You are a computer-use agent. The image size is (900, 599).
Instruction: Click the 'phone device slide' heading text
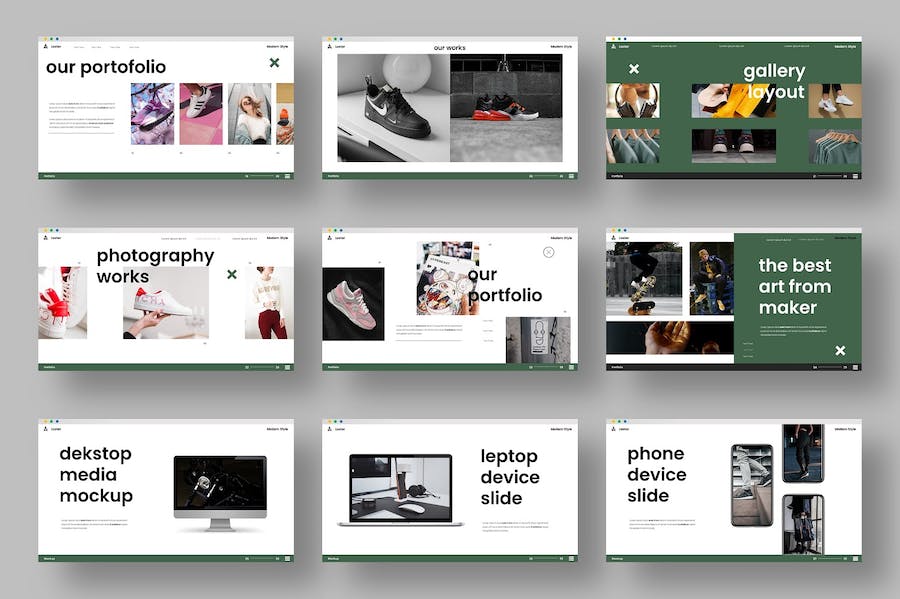(x=656, y=474)
